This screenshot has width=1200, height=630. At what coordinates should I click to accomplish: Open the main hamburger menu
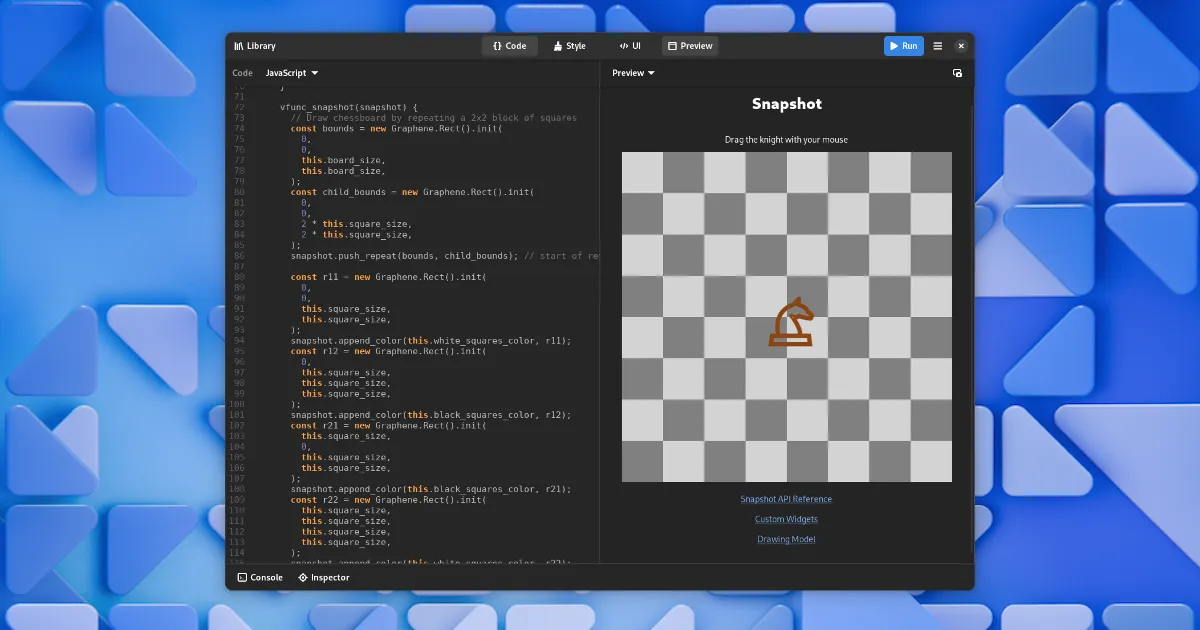click(937, 46)
